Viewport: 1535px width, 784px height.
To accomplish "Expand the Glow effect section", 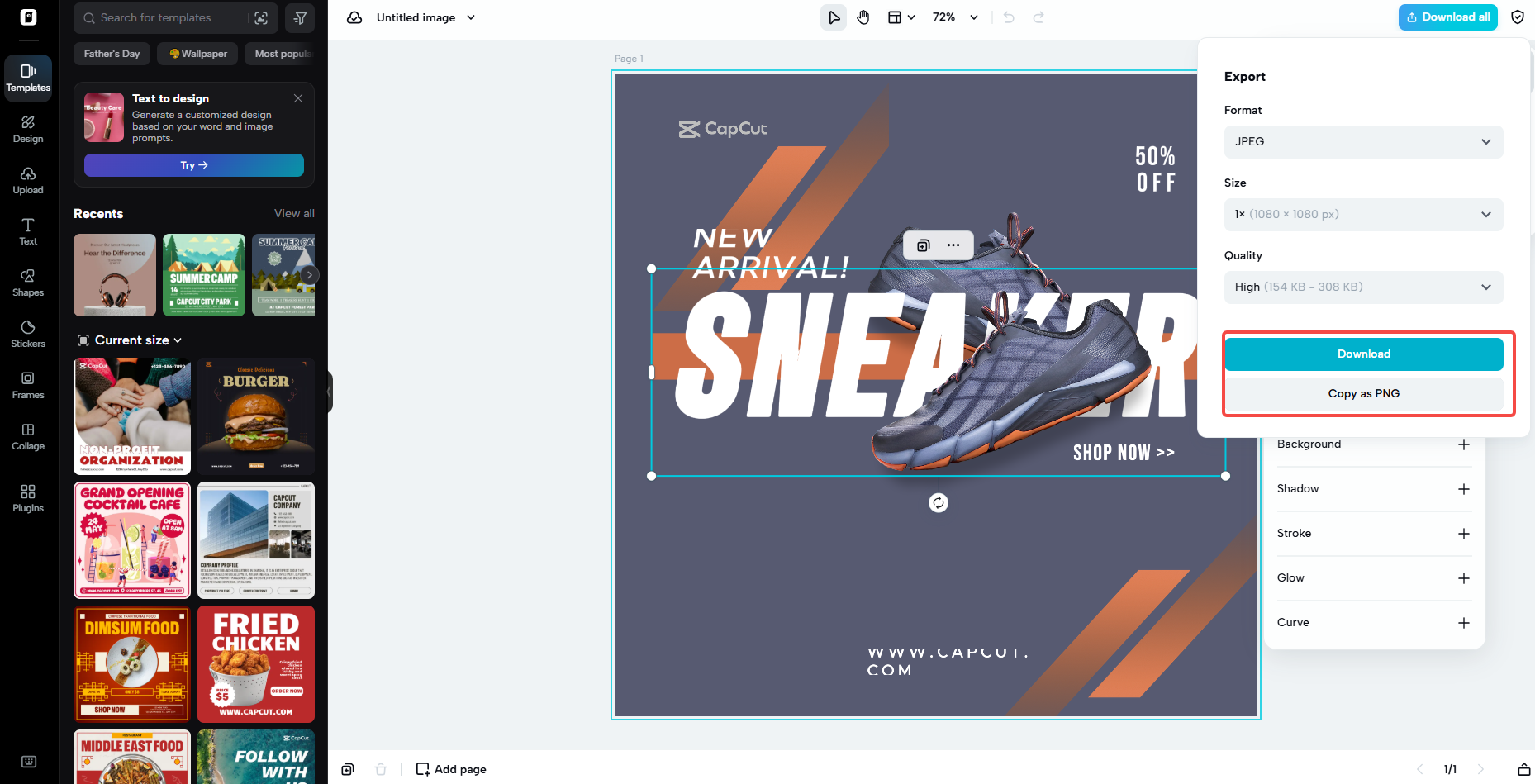I will click(x=1464, y=578).
